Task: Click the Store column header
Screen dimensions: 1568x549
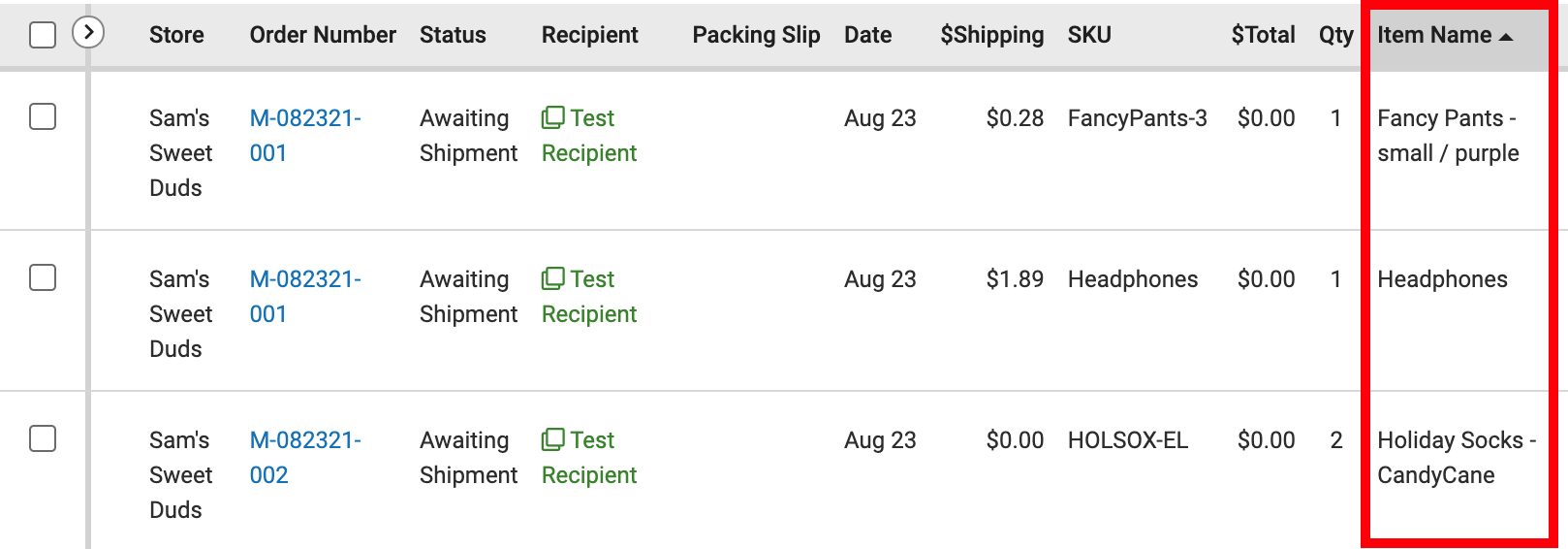Action: tap(176, 35)
